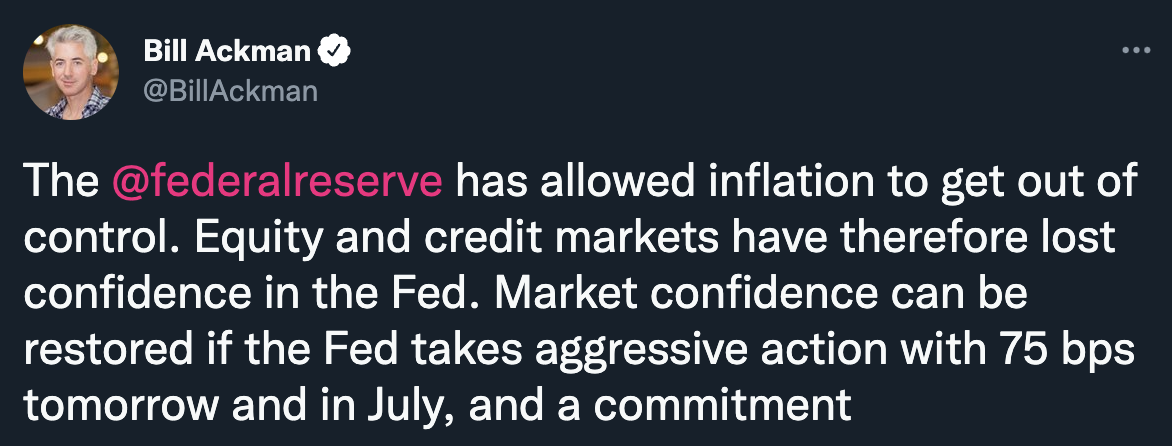Open the @BillAckman handle link

tap(231, 92)
